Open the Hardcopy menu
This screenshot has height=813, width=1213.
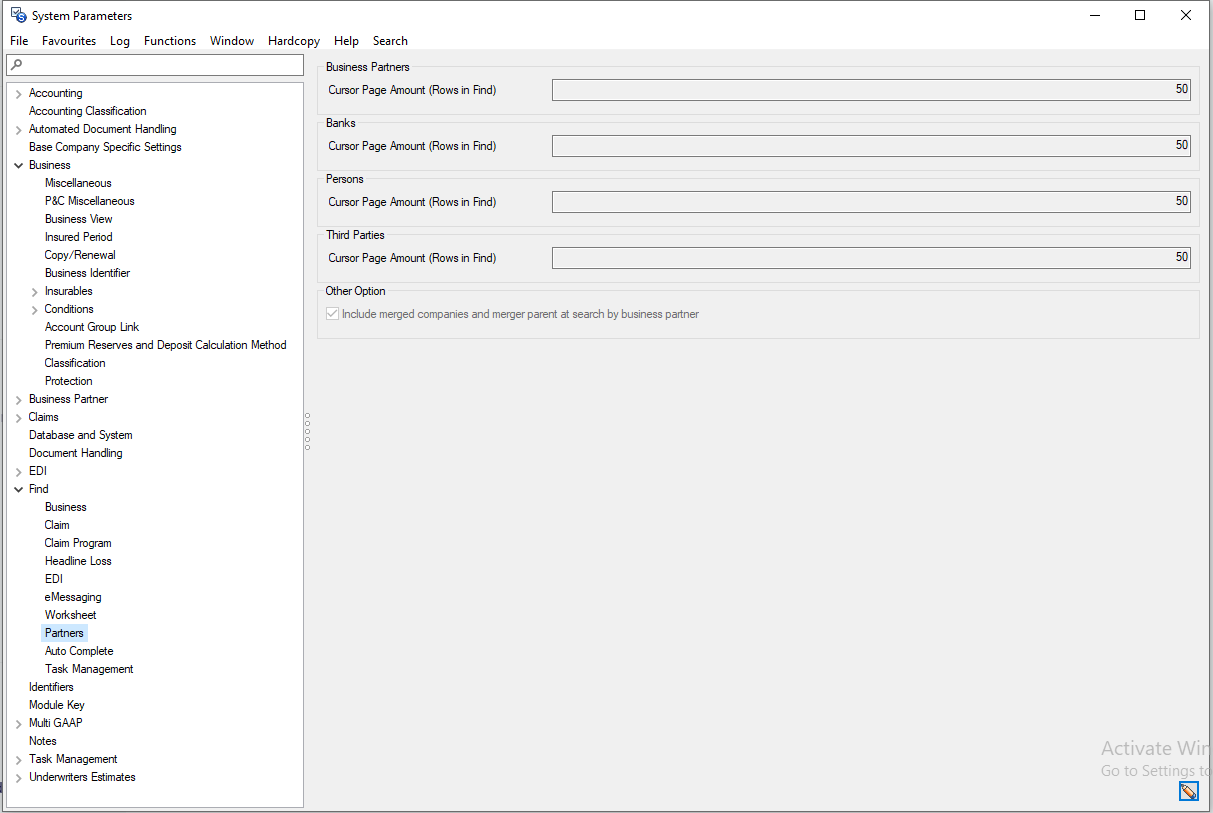click(294, 41)
